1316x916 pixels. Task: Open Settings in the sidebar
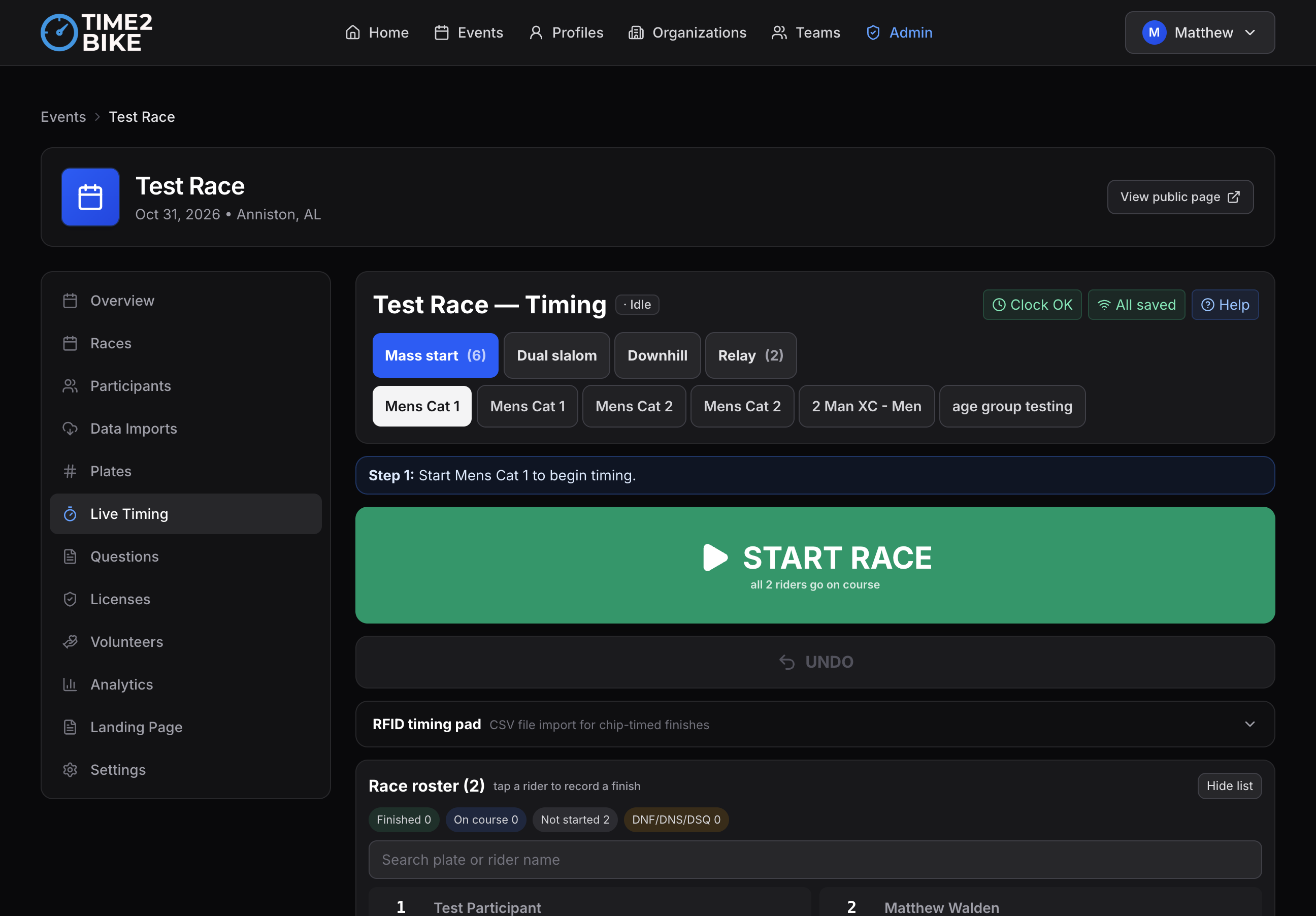coord(185,769)
